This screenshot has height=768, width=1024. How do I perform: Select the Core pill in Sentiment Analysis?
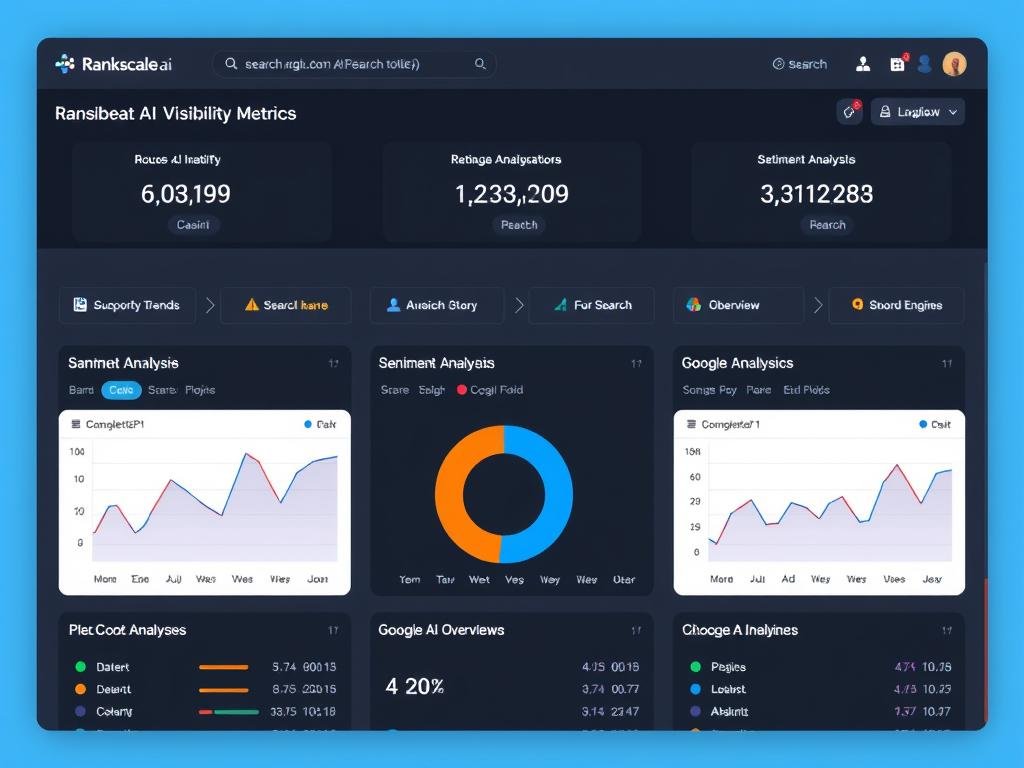pyautogui.click(x=121, y=390)
